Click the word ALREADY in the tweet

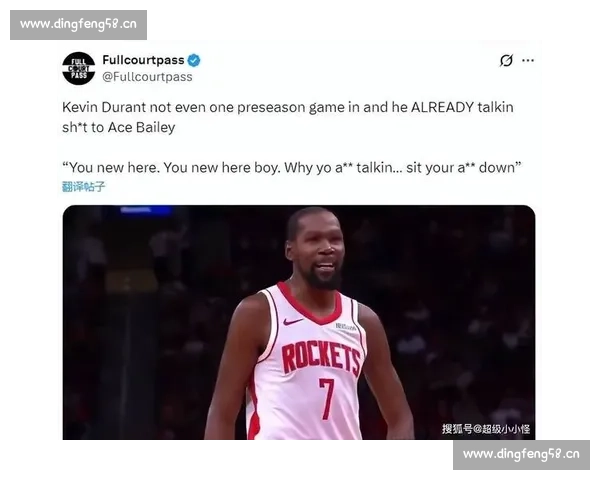tap(442, 107)
